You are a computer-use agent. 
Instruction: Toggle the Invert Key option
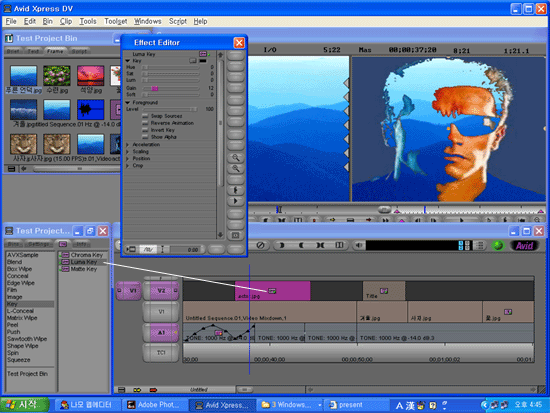tap(145, 130)
